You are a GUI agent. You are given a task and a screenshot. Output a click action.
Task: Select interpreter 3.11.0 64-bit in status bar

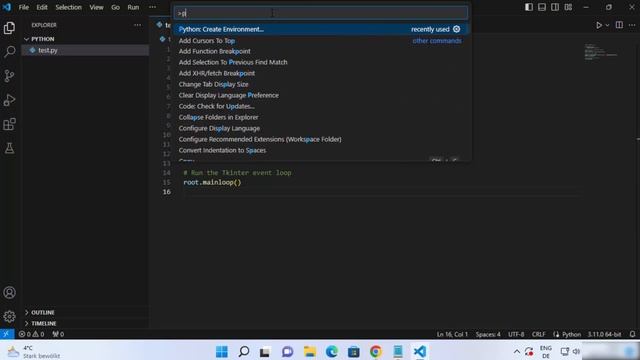(x=604, y=334)
